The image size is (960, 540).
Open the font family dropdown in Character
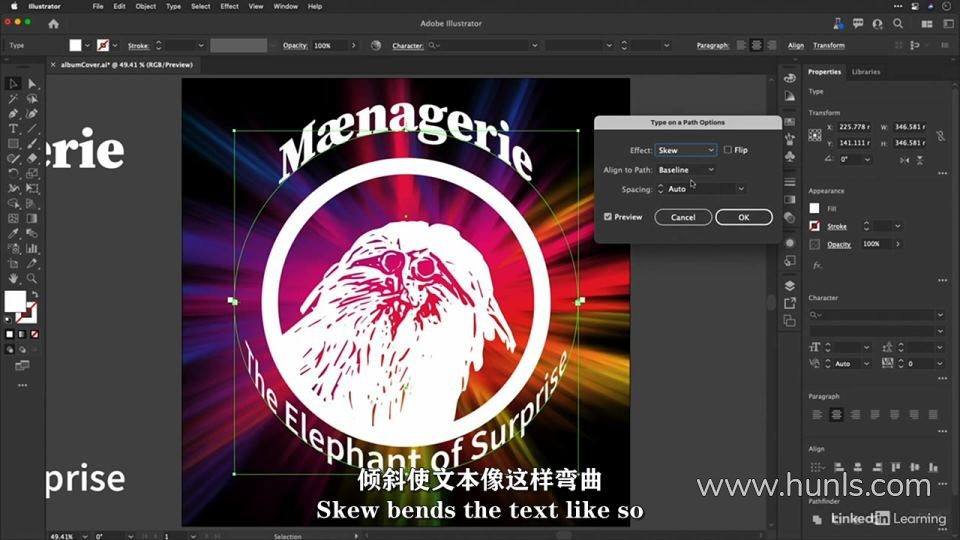pyautogui.click(x=940, y=315)
